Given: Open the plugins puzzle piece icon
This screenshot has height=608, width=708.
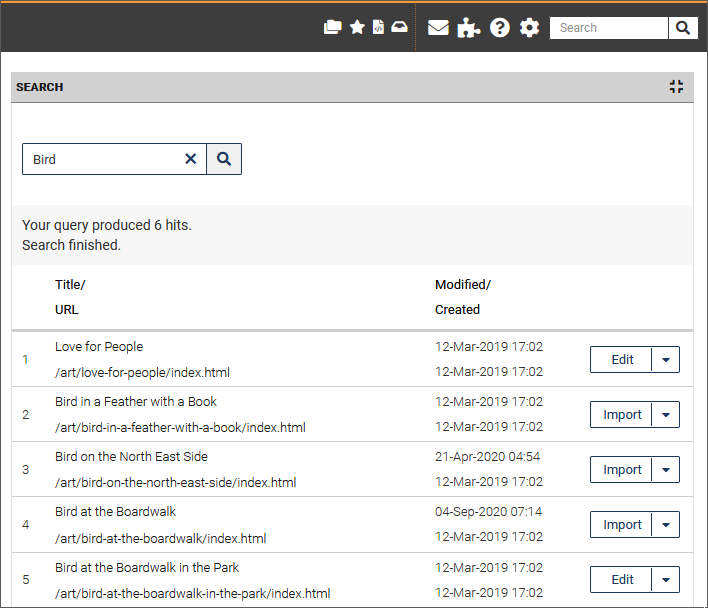Looking at the screenshot, I should 468,28.
